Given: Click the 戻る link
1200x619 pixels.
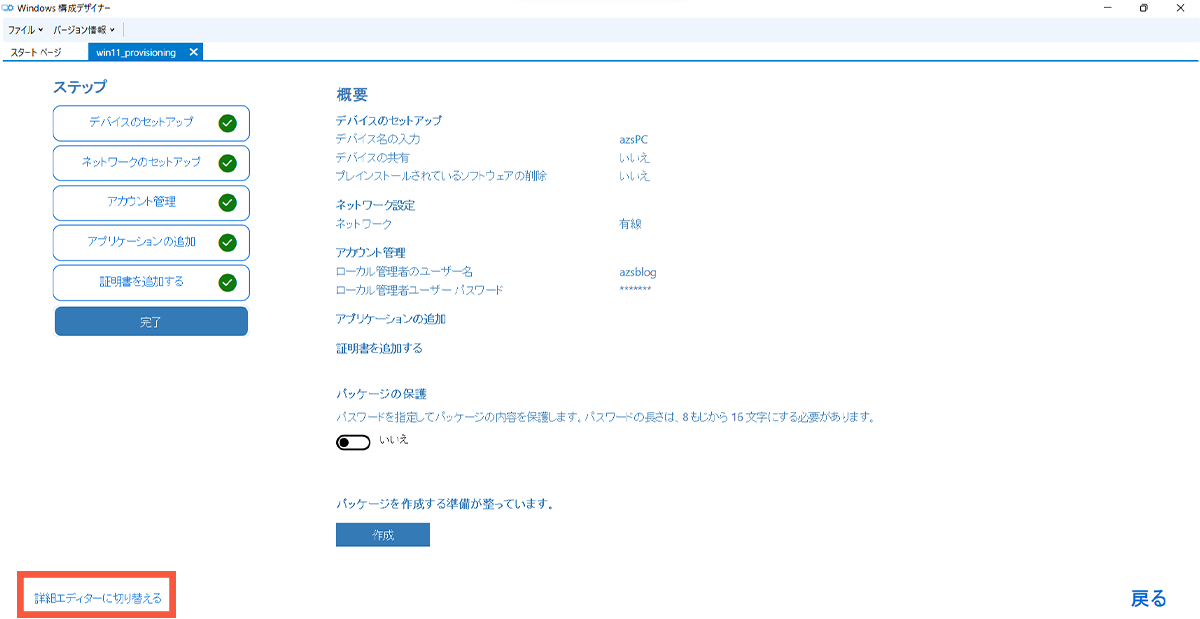Looking at the screenshot, I should point(1147,597).
